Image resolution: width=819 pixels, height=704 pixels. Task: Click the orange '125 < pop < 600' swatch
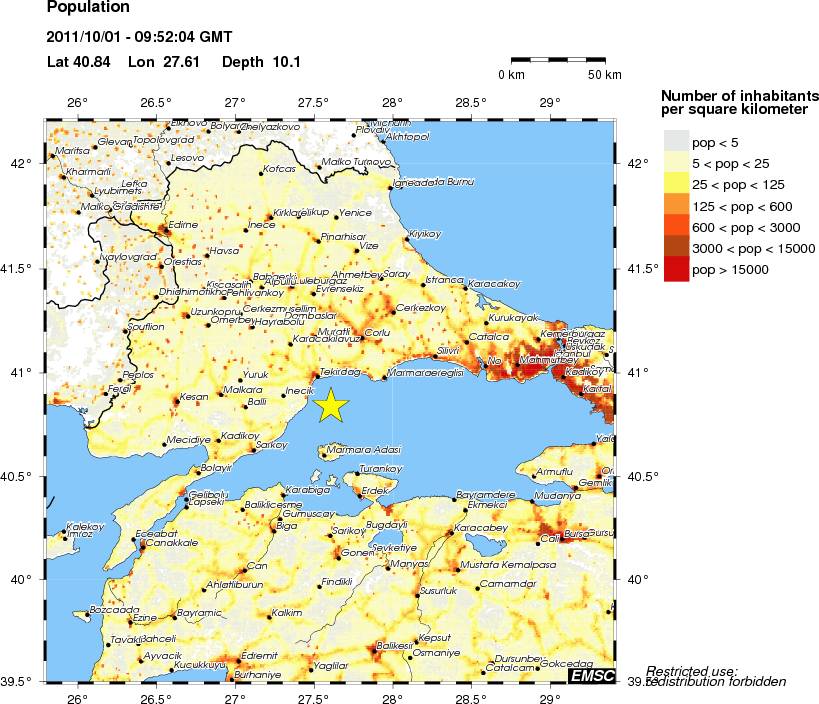coord(677,206)
